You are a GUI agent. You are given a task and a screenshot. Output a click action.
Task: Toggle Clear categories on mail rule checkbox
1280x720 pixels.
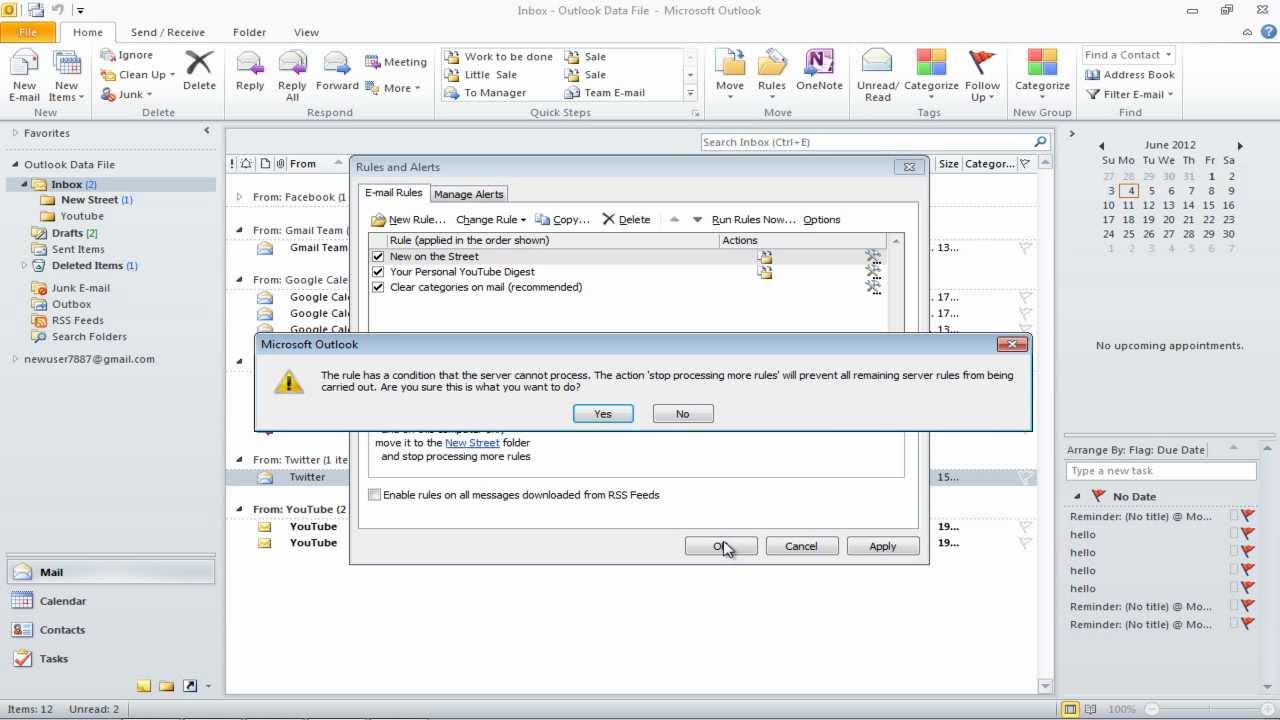[x=378, y=287]
